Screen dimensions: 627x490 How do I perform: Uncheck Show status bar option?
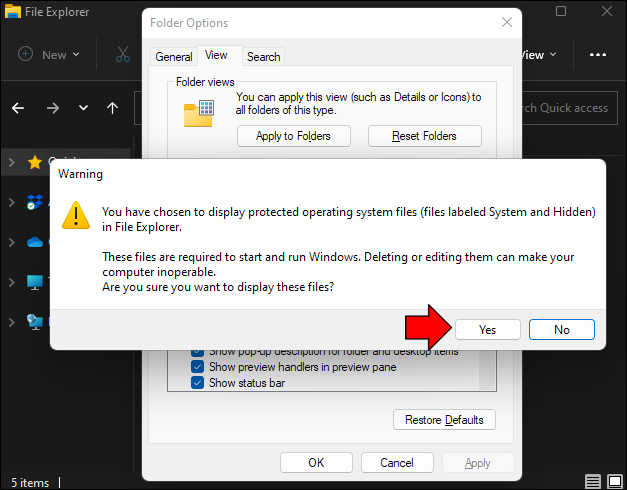click(x=197, y=383)
